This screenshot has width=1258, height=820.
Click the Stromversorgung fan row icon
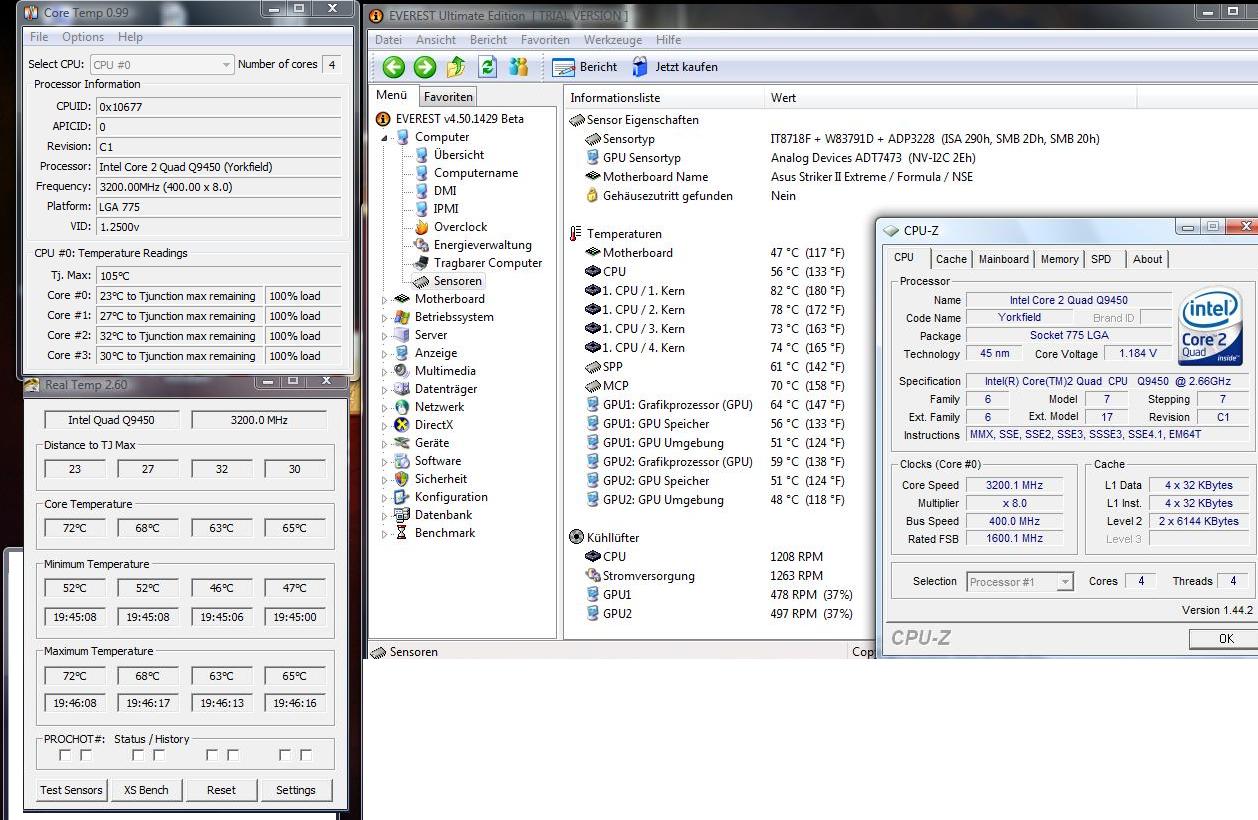[x=593, y=576]
